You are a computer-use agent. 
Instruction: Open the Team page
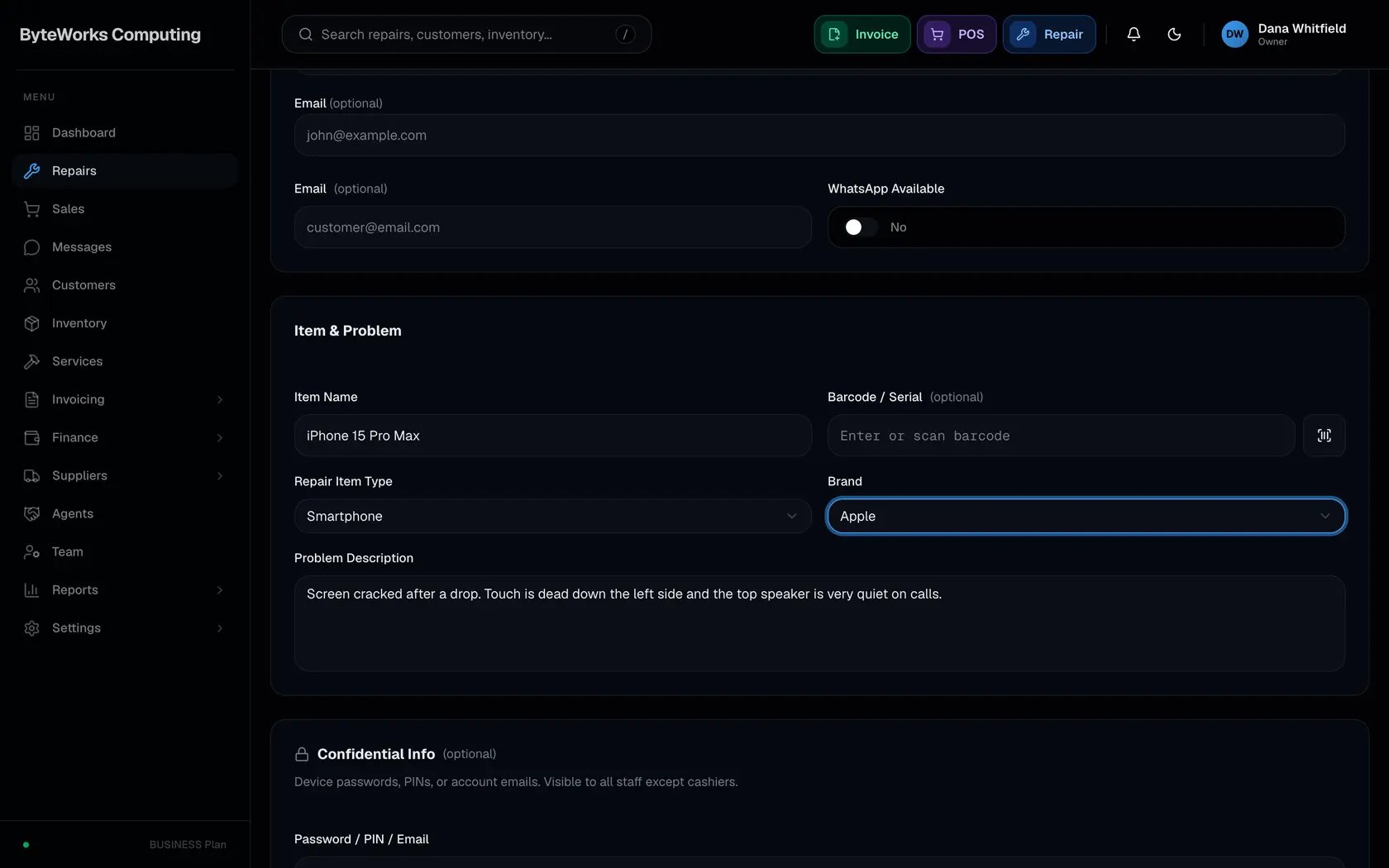pos(125,551)
